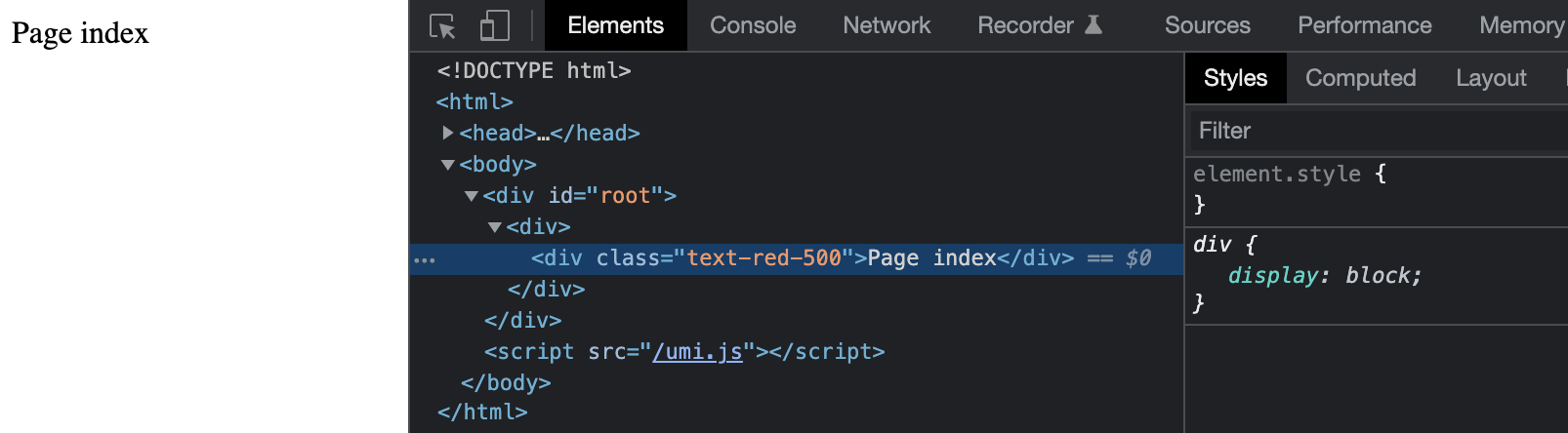Open the /umi.js script link
The width and height of the screenshot is (1568, 433).
click(x=697, y=352)
